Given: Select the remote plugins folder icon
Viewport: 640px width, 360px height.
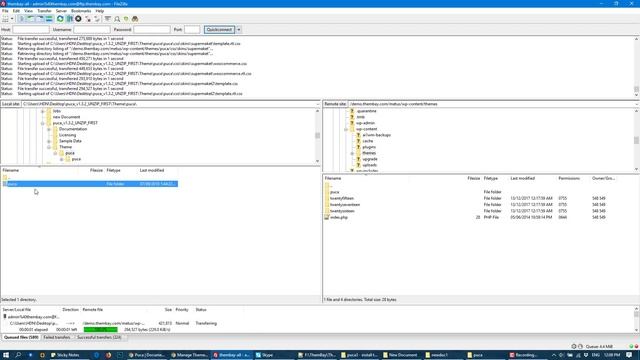Looking at the screenshot, I should (x=358, y=147).
